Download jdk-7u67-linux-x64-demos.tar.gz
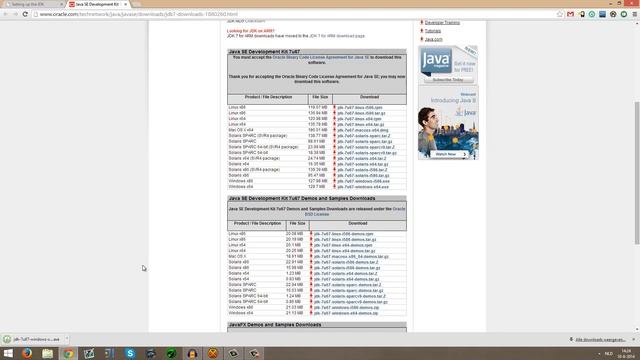Image resolution: width=640 pixels, height=360 pixels. click(x=344, y=251)
